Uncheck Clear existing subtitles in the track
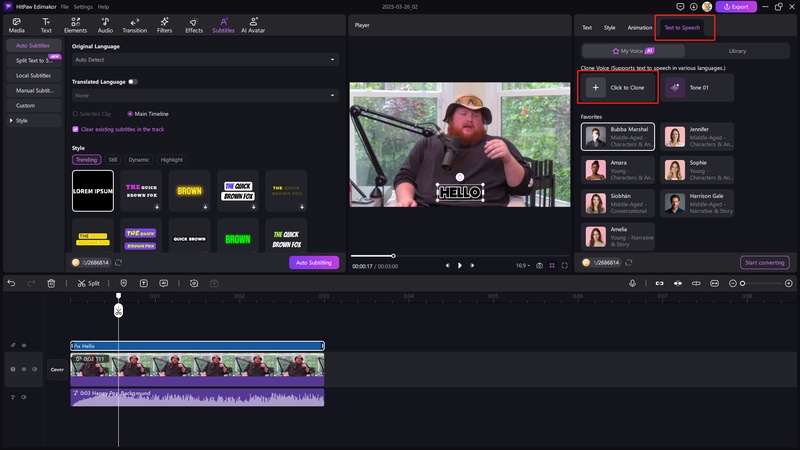Screen dimensions: 800x450 click(x=76, y=129)
